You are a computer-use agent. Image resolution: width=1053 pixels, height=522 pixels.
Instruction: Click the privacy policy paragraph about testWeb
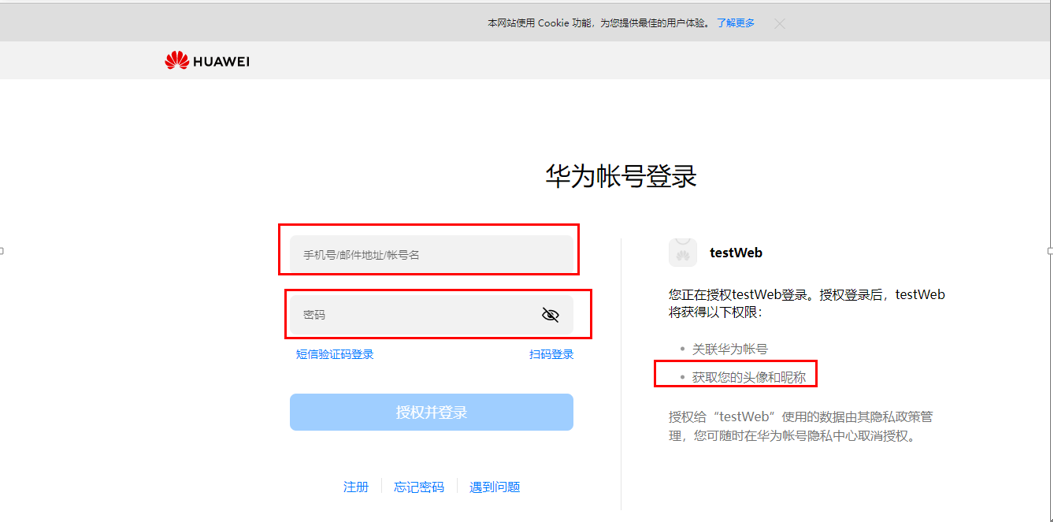[x=801, y=426]
